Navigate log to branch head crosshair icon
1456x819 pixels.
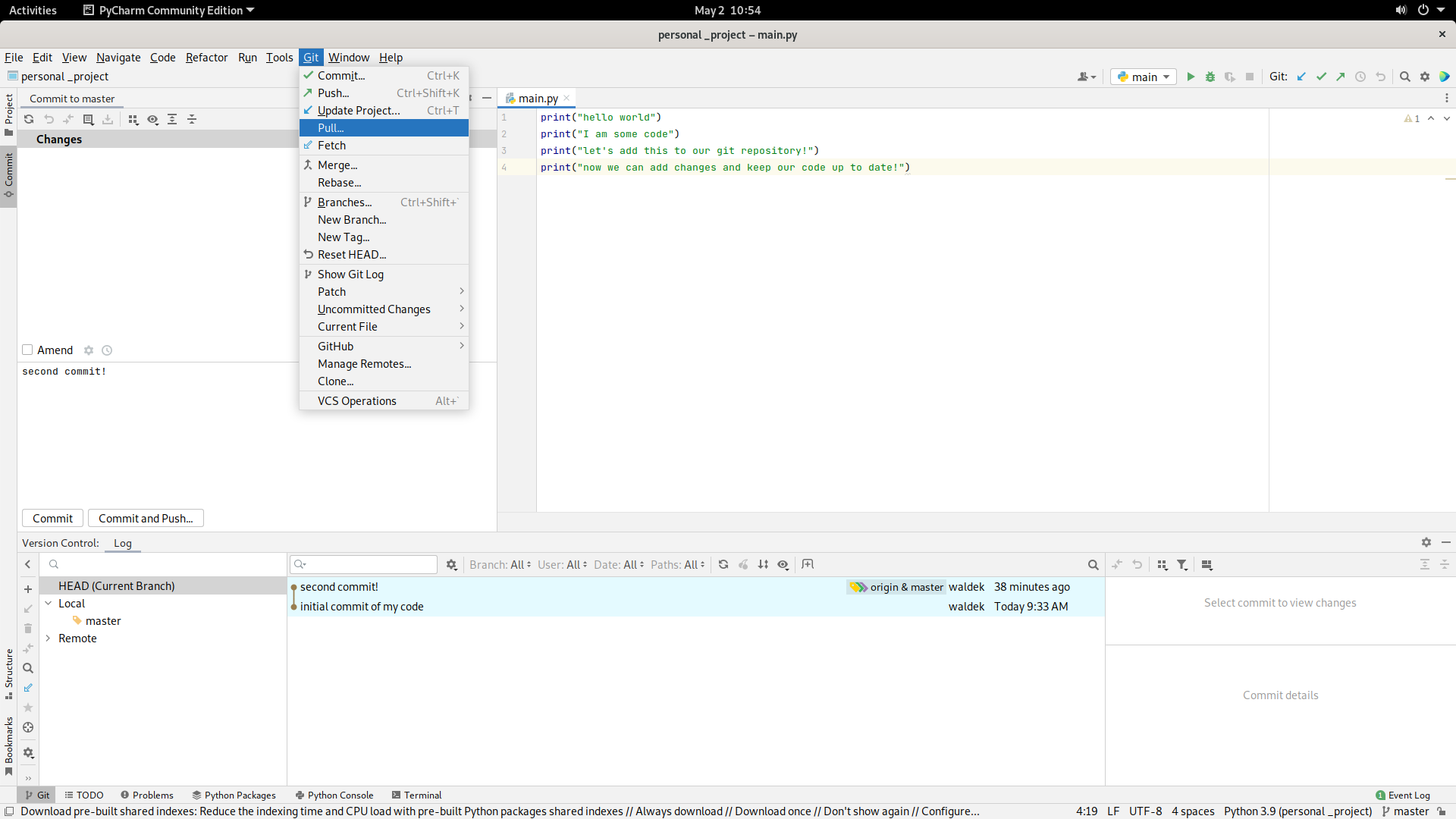[28, 727]
